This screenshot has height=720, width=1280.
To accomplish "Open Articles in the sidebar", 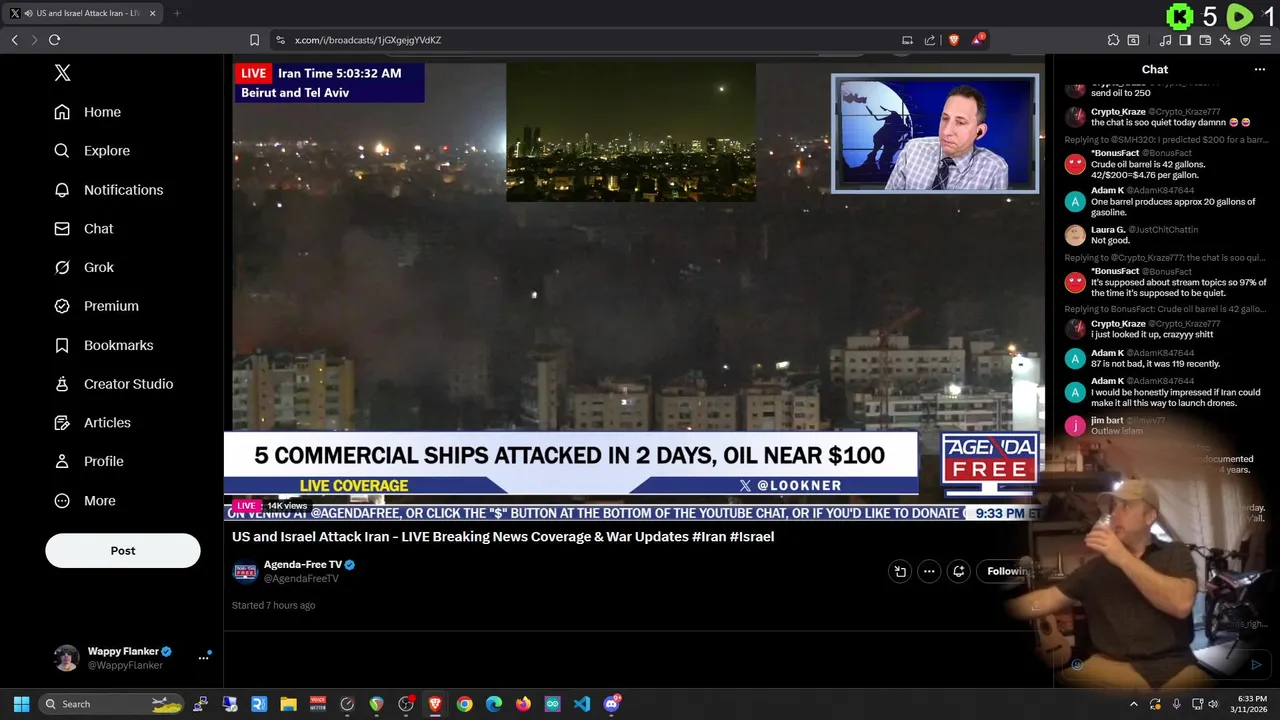I will (93, 423).
